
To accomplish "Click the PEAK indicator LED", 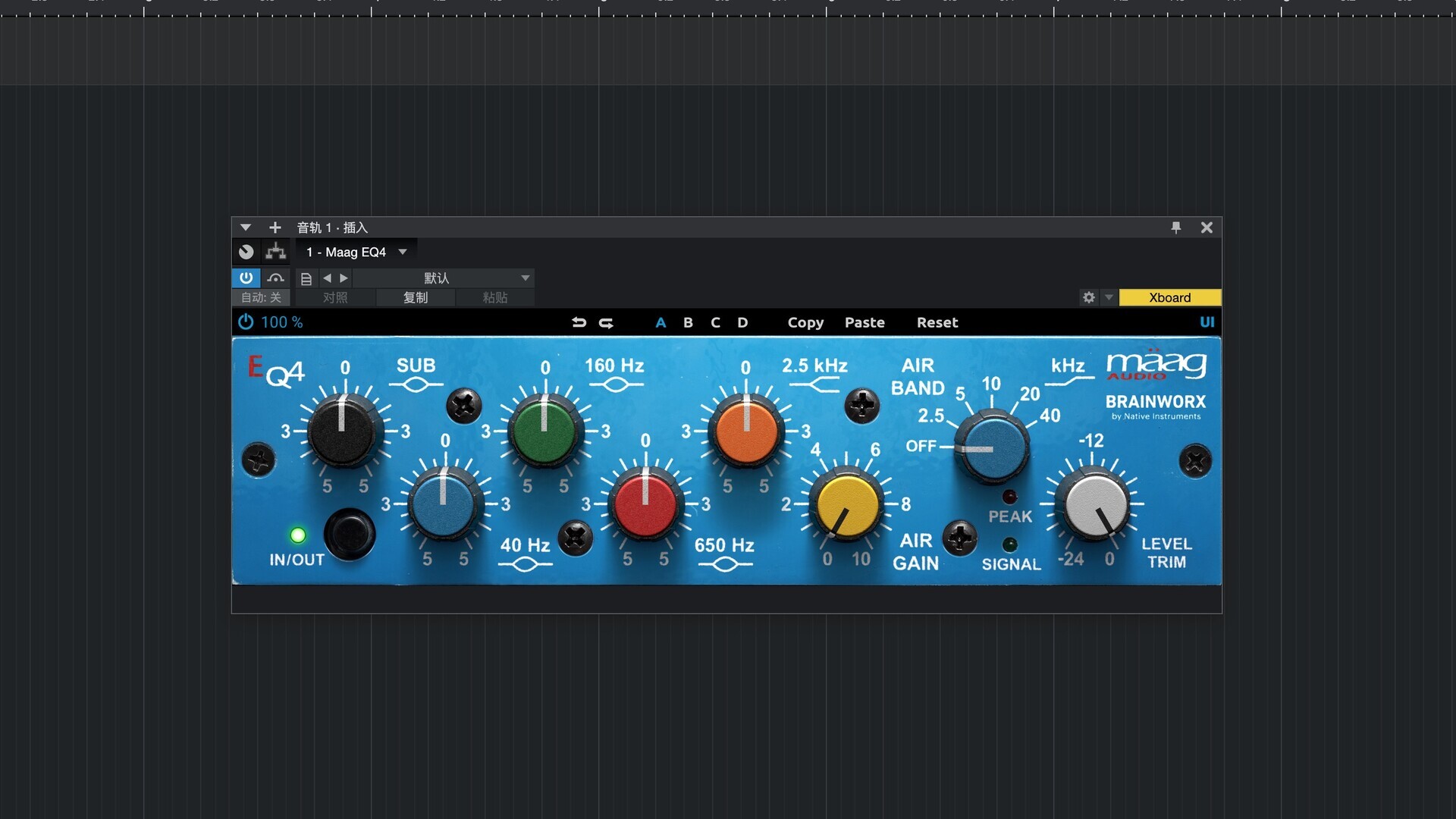I will coord(1009,497).
